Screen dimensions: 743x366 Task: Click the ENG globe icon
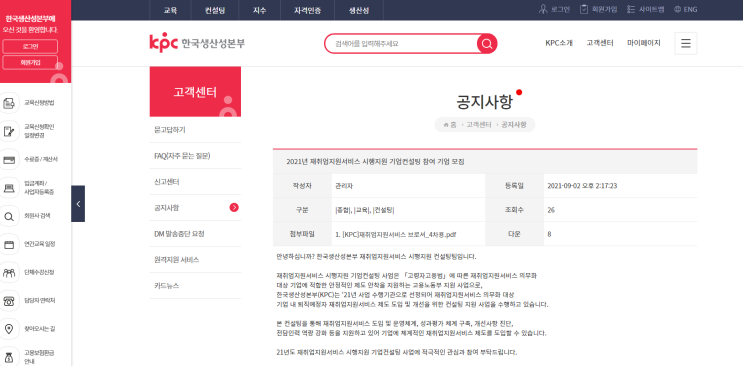677,9
